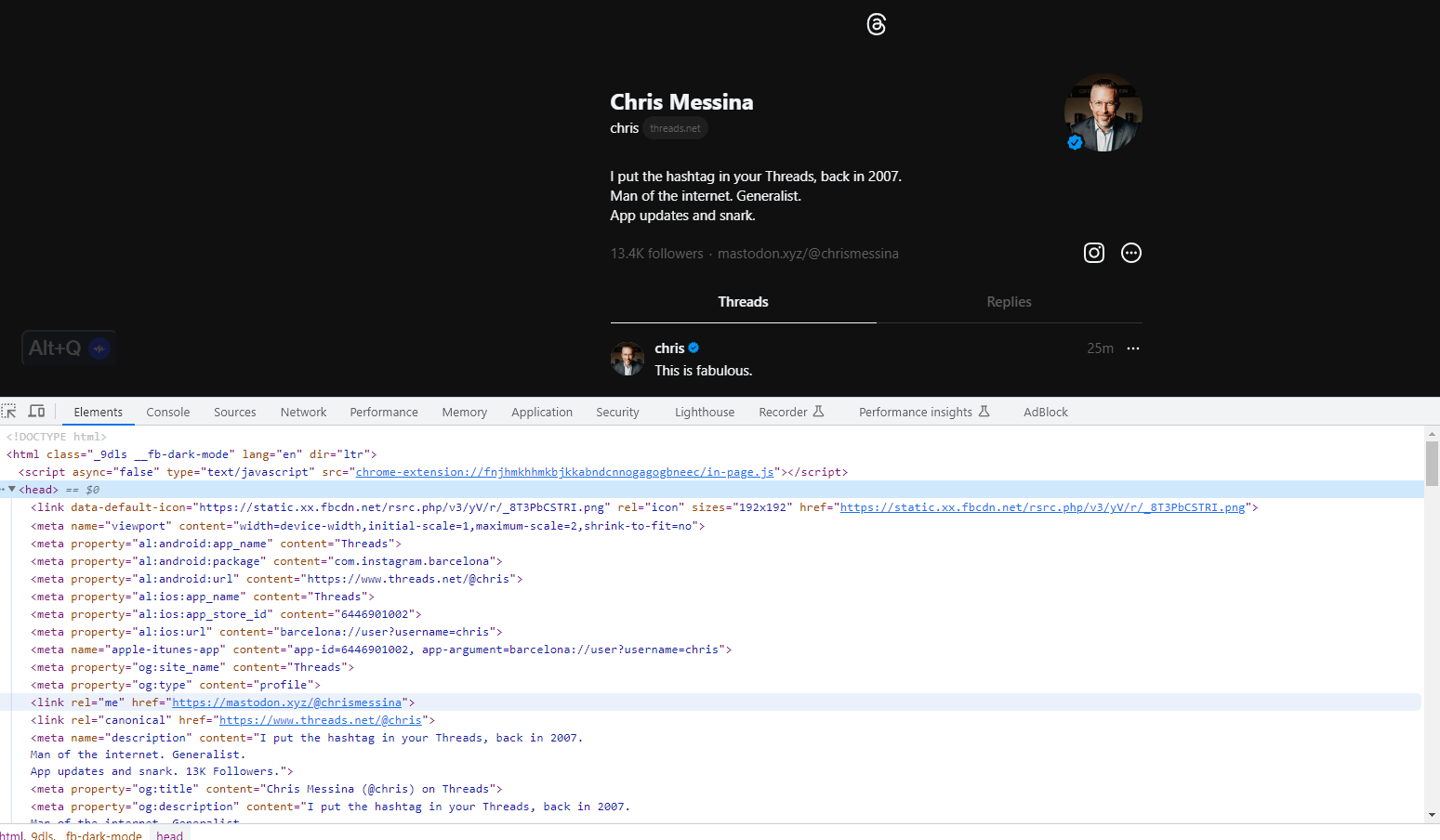This screenshot has height=840, width=1440.
Task: Switch to the Threads tab on profile
Action: pos(744,302)
